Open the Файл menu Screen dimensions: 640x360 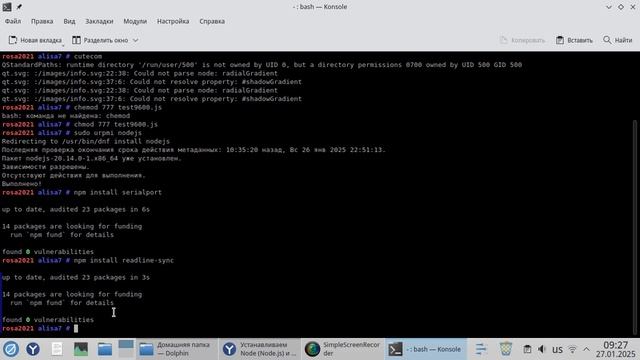point(13,21)
